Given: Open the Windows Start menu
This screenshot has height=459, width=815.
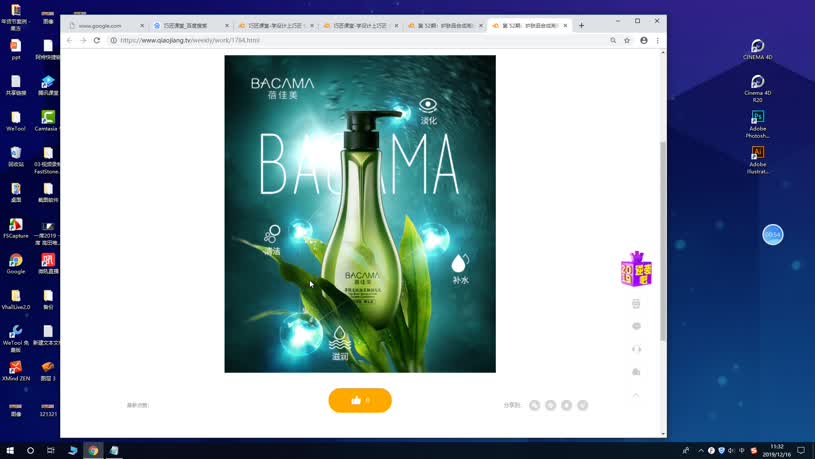Looking at the screenshot, I should pos(10,450).
